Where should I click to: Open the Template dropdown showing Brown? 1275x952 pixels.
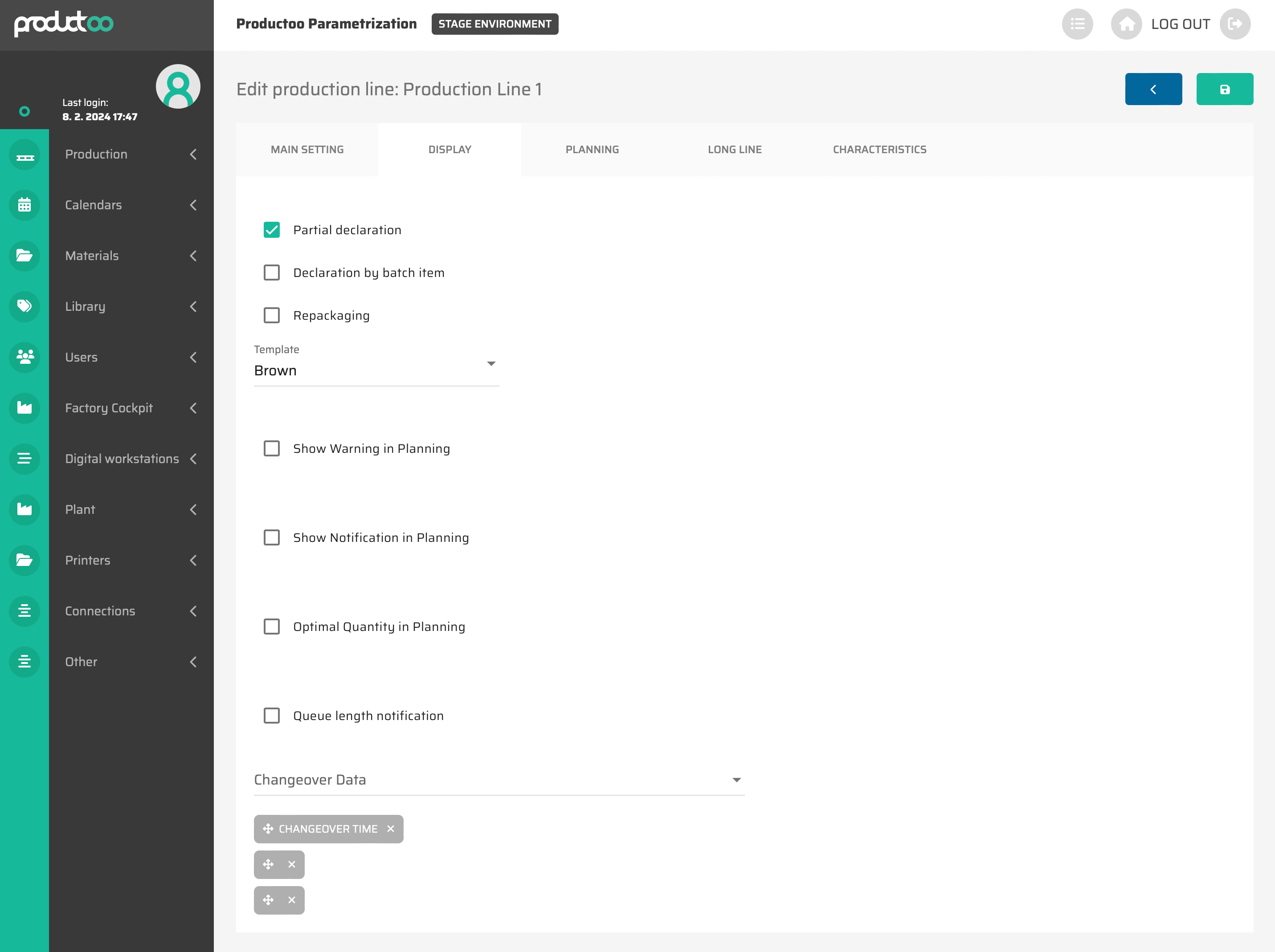point(376,370)
